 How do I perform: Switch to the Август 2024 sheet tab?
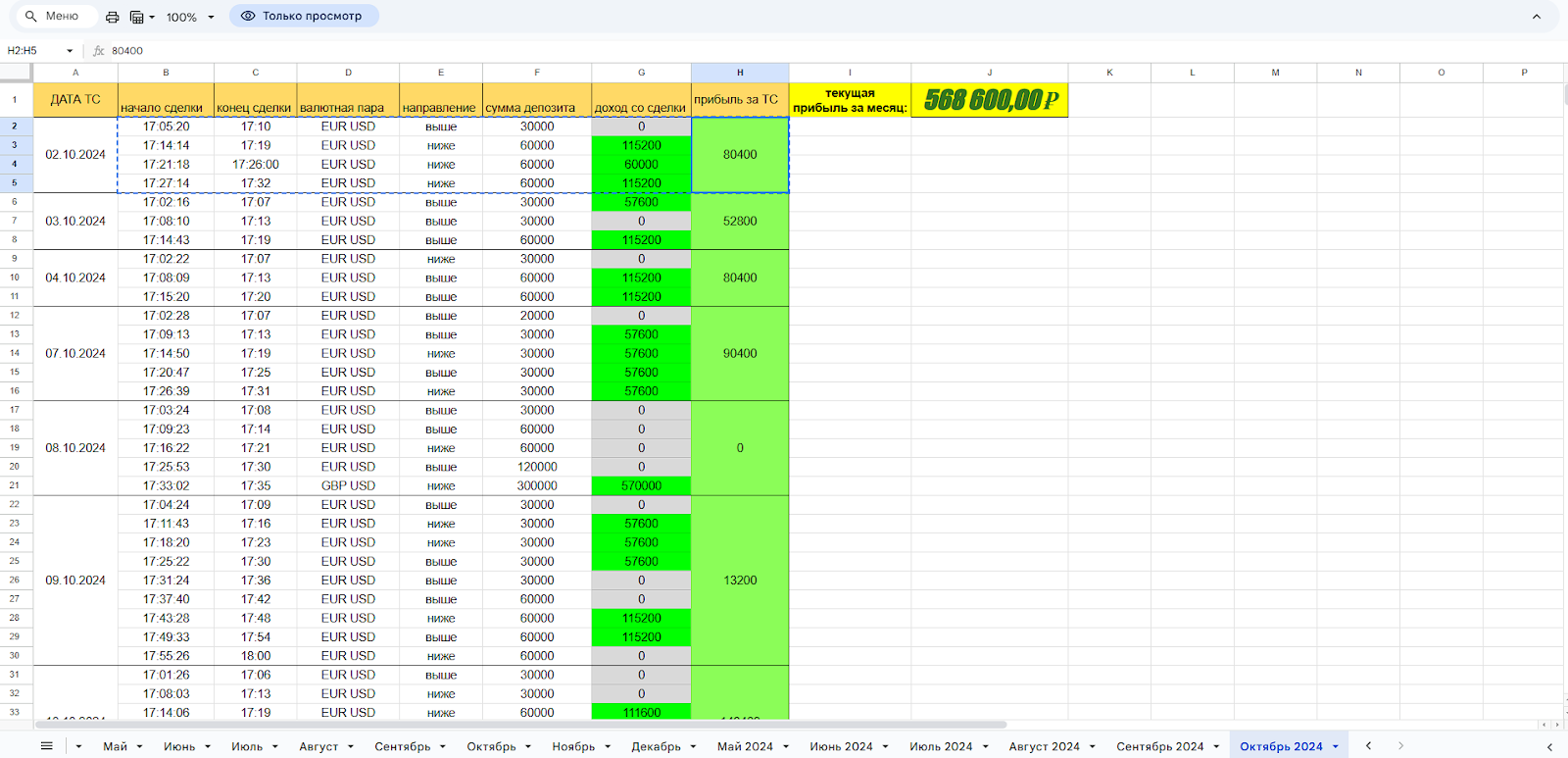[x=1045, y=746]
